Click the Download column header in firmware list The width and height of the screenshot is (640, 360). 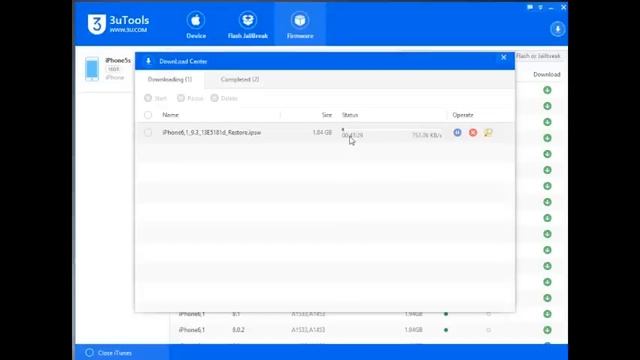pyautogui.click(x=547, y=74)
